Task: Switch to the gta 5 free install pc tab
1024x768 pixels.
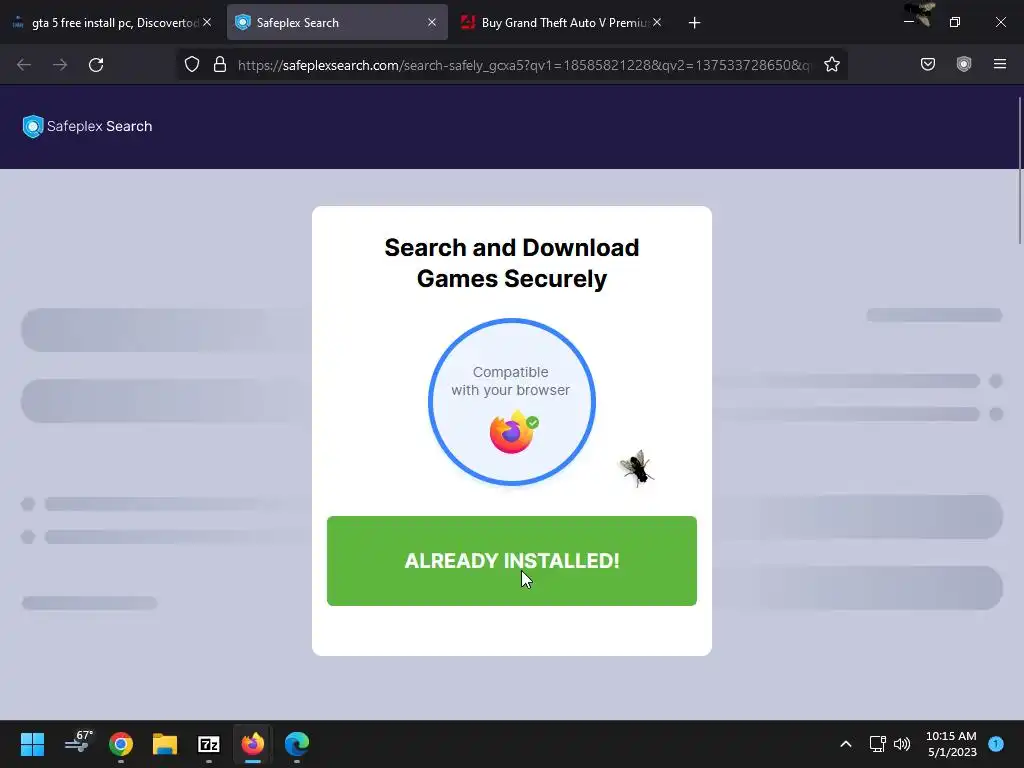Action: [111, 23]
